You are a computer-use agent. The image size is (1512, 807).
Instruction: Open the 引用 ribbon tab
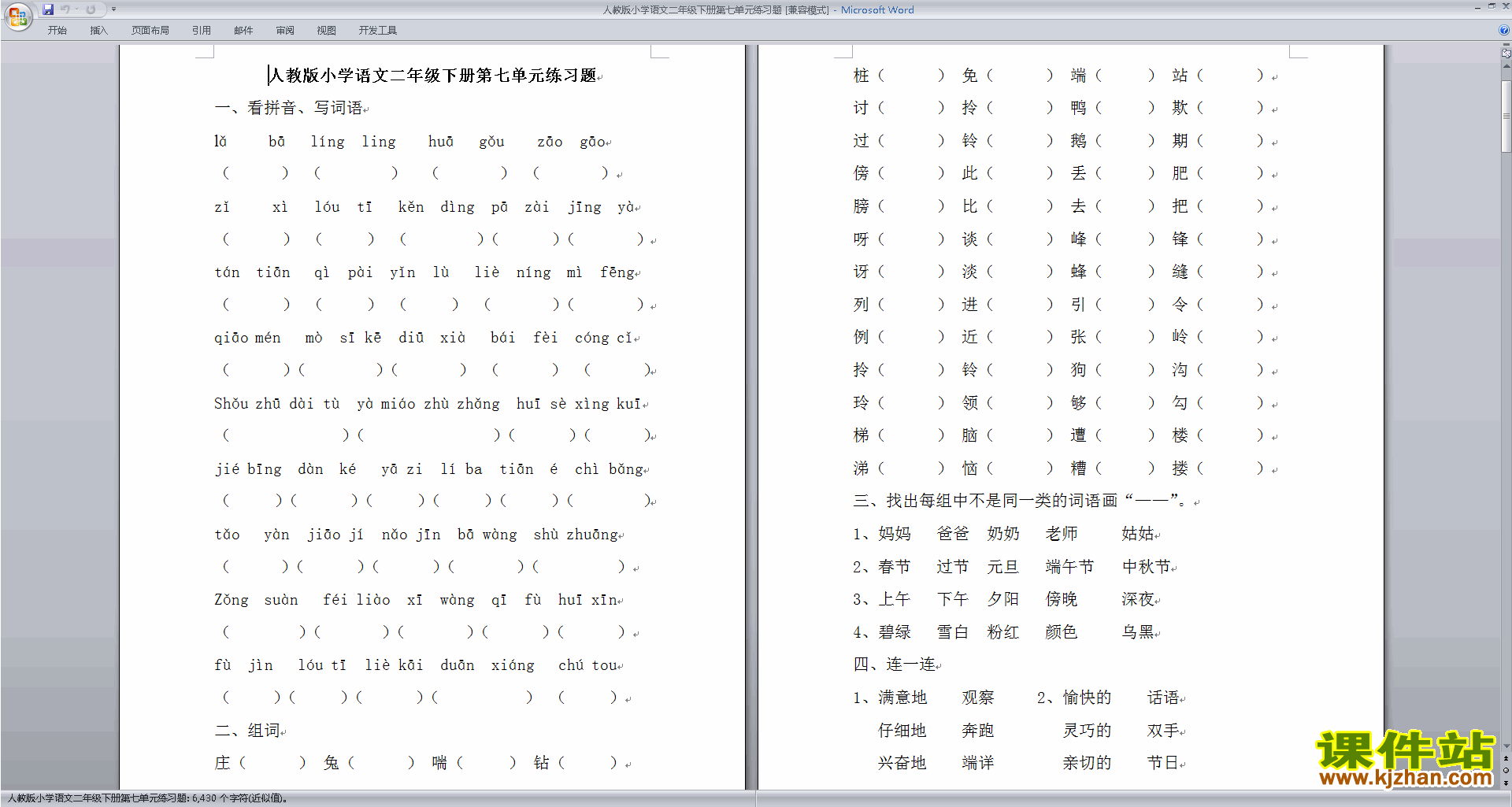tap(202, 30)
